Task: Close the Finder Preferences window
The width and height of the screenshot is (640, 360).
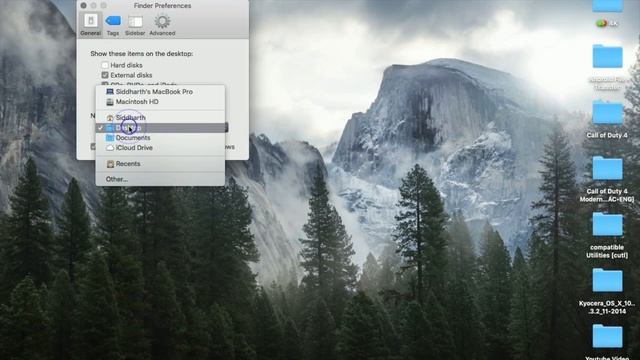Action: [84, 5]
